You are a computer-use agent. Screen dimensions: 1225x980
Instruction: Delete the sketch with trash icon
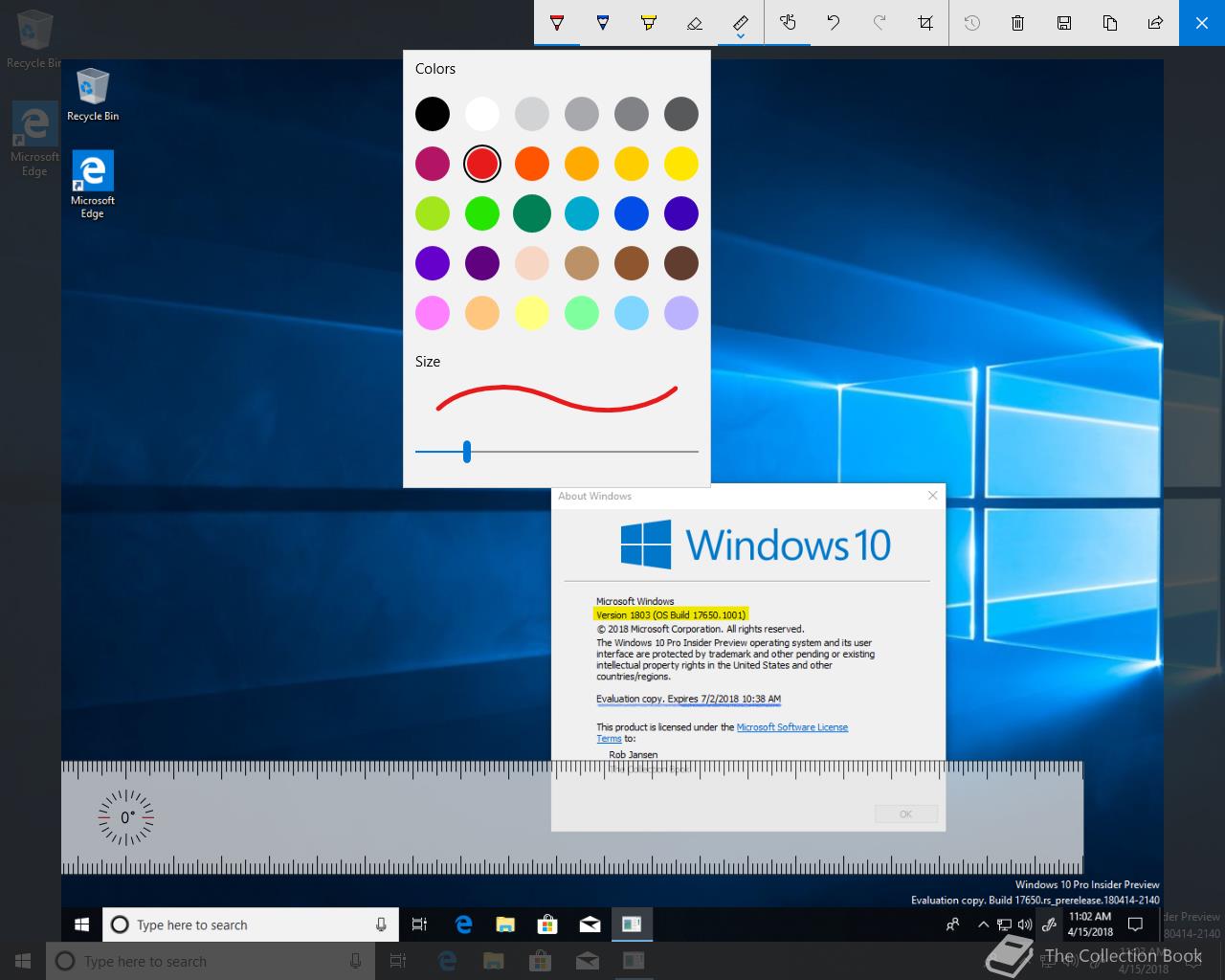coord(1018,23)
